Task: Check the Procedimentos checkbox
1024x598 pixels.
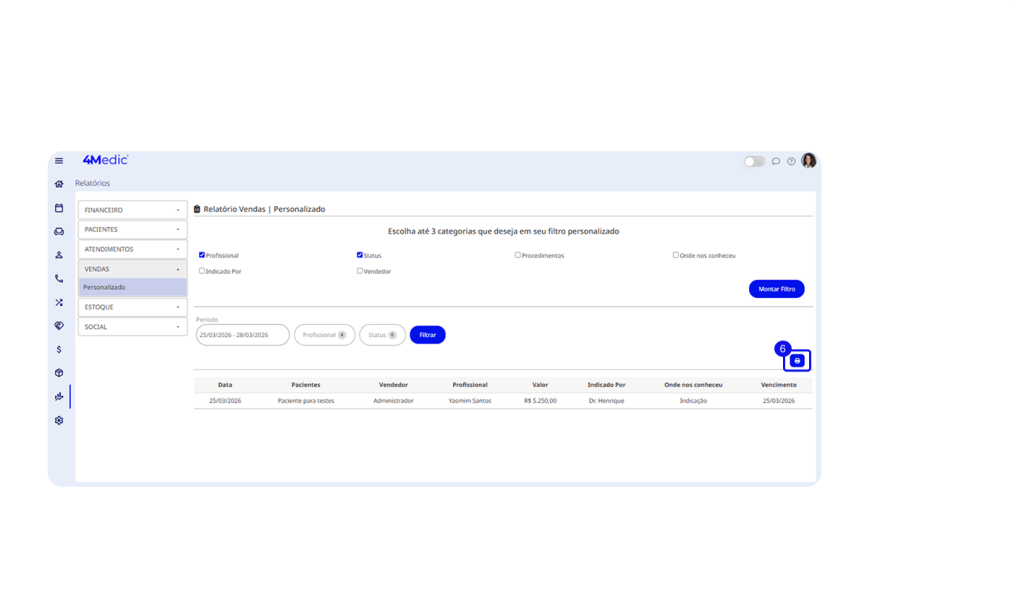Action: pyautogui.click(x=518, y=255)
